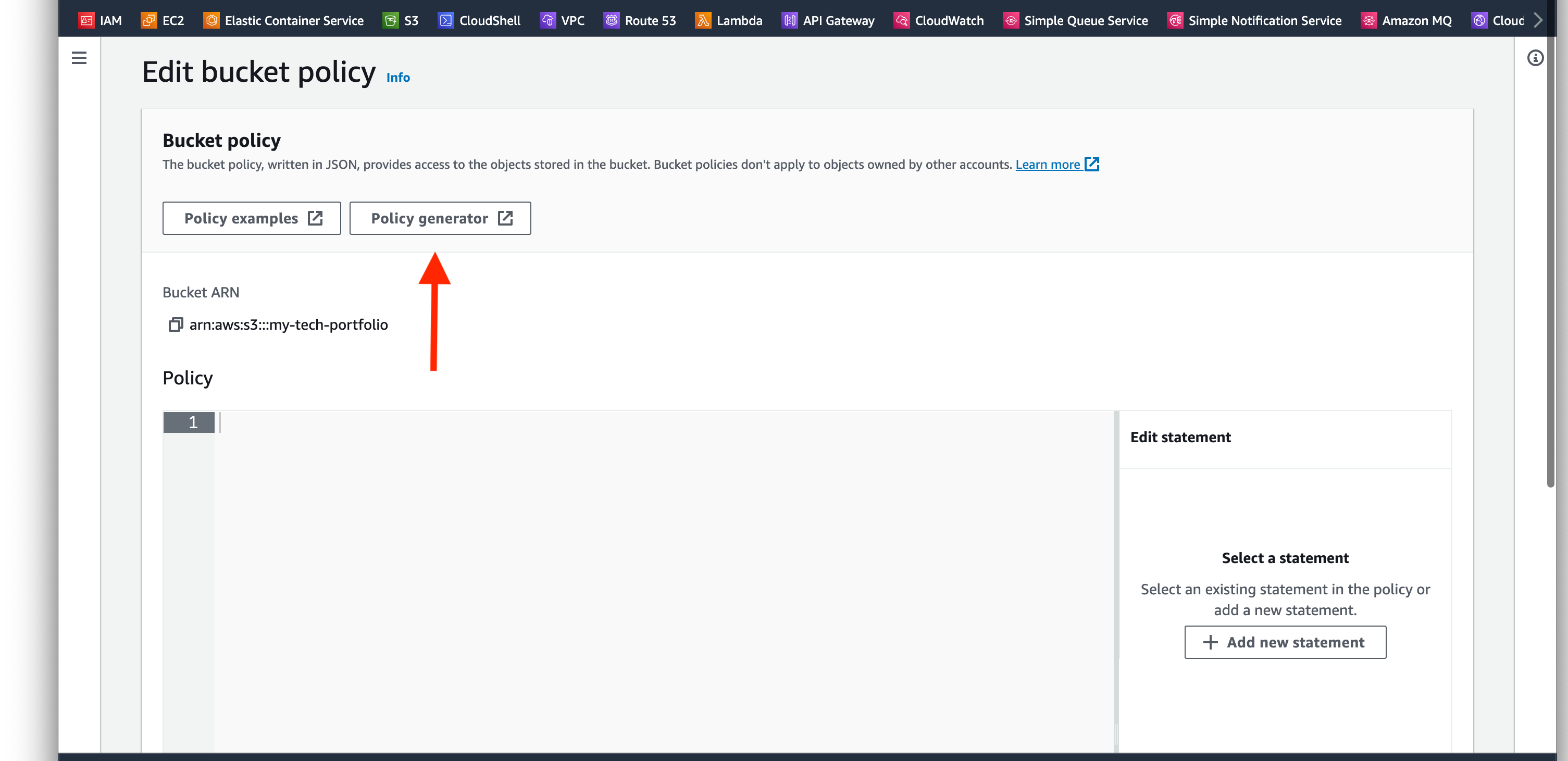
Task: Expand the hamburger side navigation menu
Action: (x=79, y=58)
